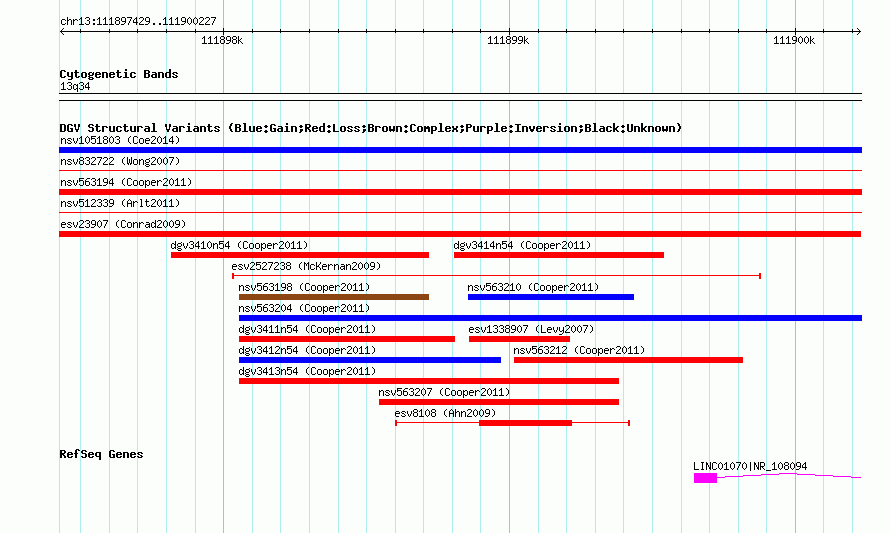Select the esv2527238 (McKernan2009) label
This screenshot has width=890, height=533.
pyautogui.click(x=306, y=266)
